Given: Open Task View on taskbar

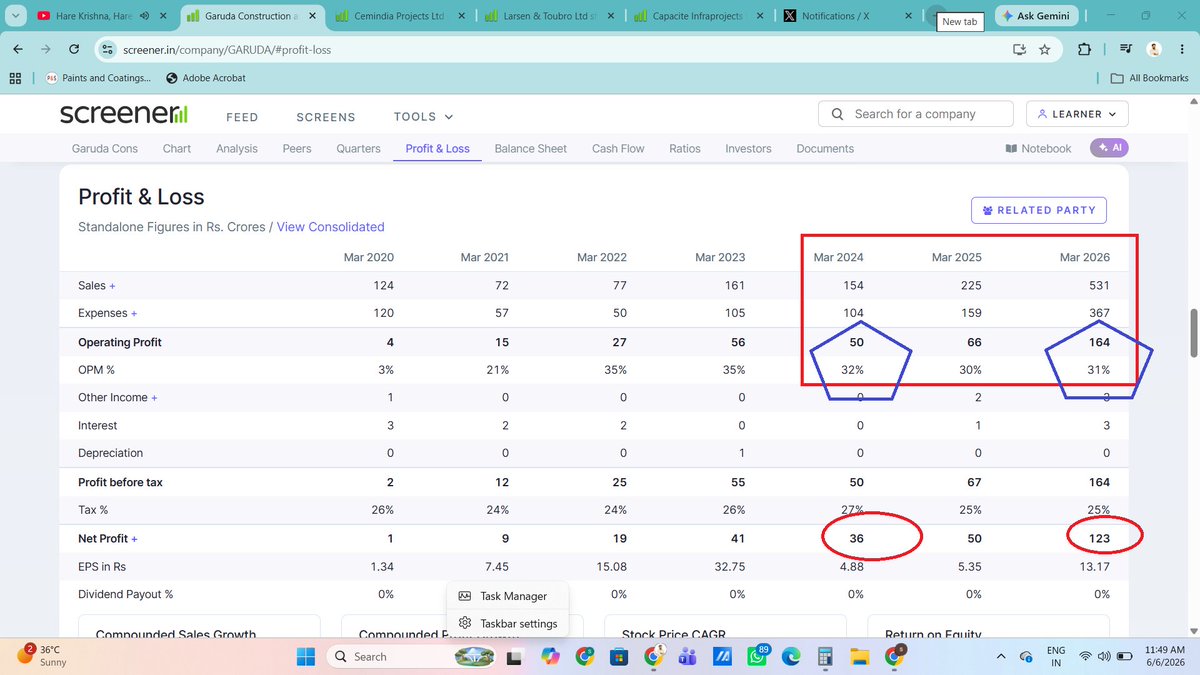Looking at the screenshot, I should pyautogui.click(x=515, y=656).
